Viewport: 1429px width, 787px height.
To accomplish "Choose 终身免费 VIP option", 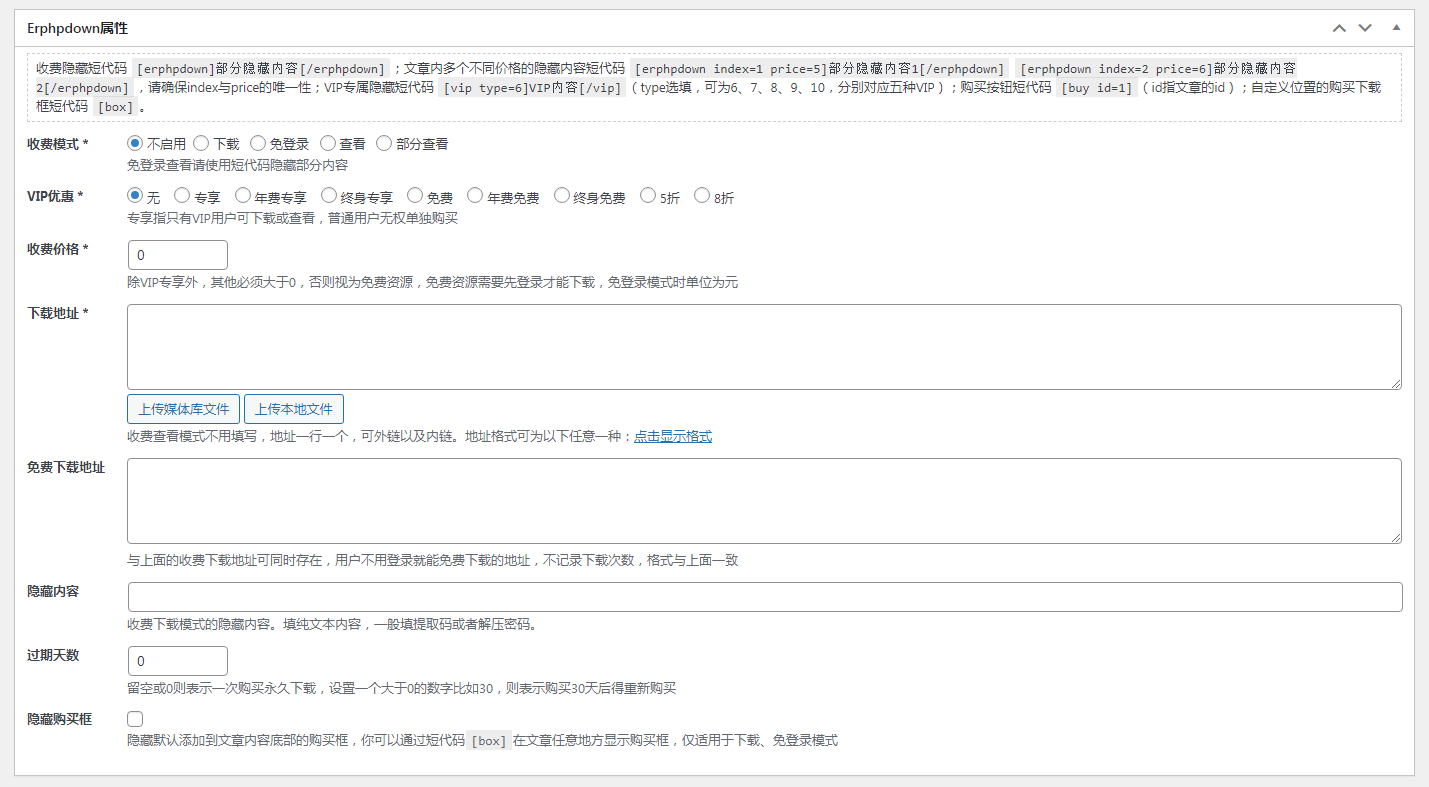I will coord(561,196).
